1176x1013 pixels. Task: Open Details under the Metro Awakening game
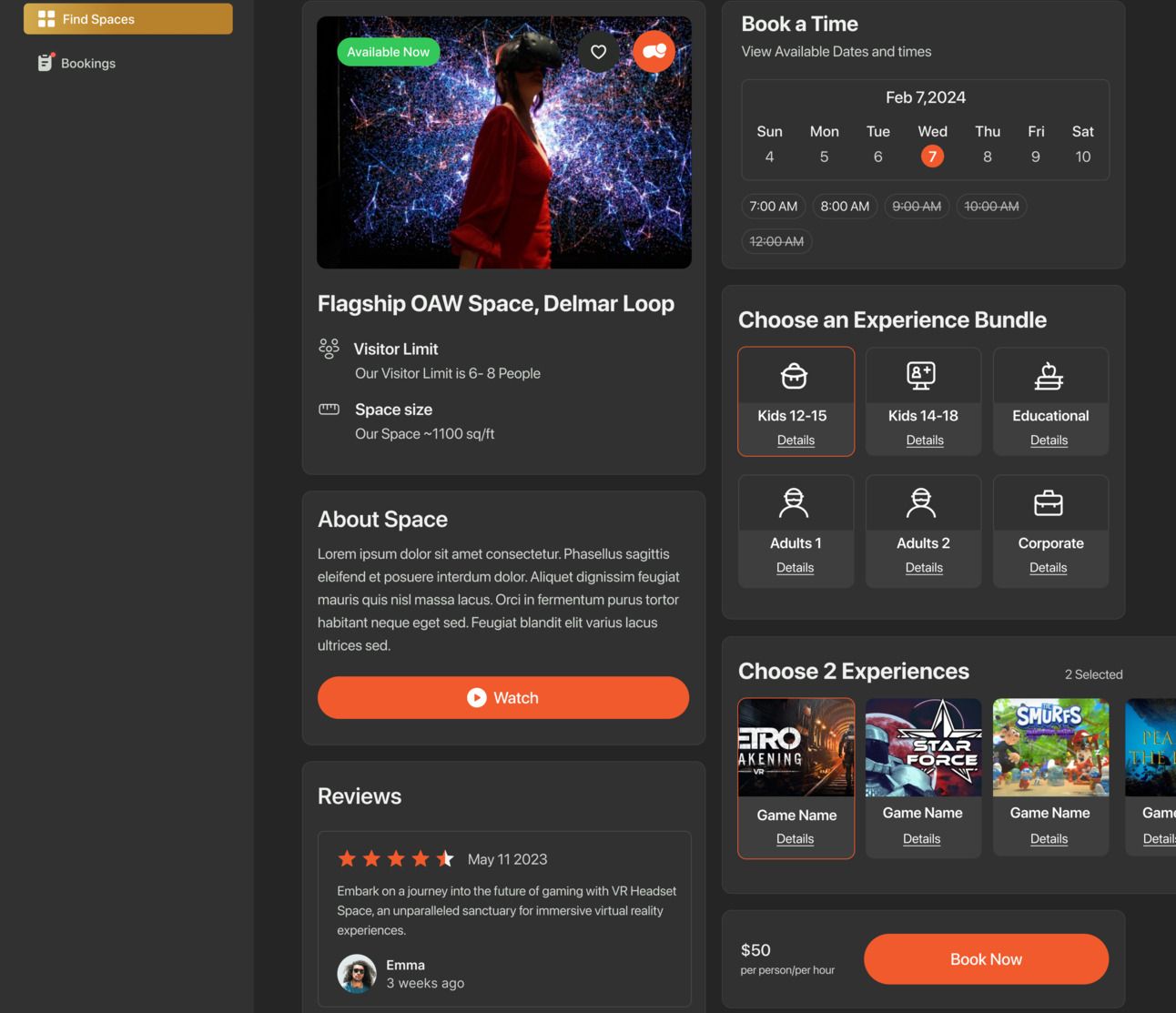(x=795, y=839)
